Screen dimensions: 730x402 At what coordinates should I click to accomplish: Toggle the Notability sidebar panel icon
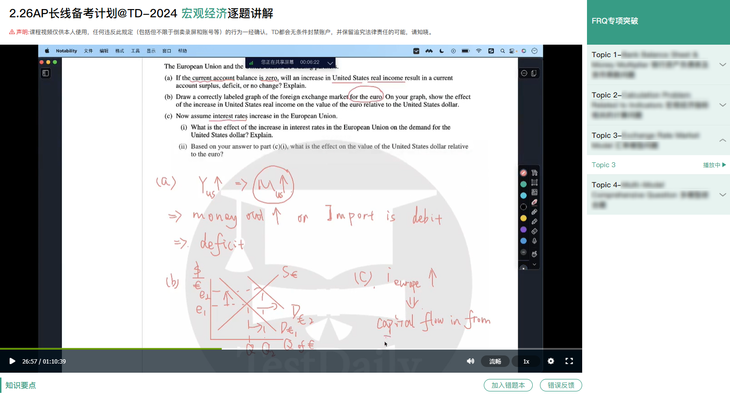pyautogui.click(x=46, y=73)
